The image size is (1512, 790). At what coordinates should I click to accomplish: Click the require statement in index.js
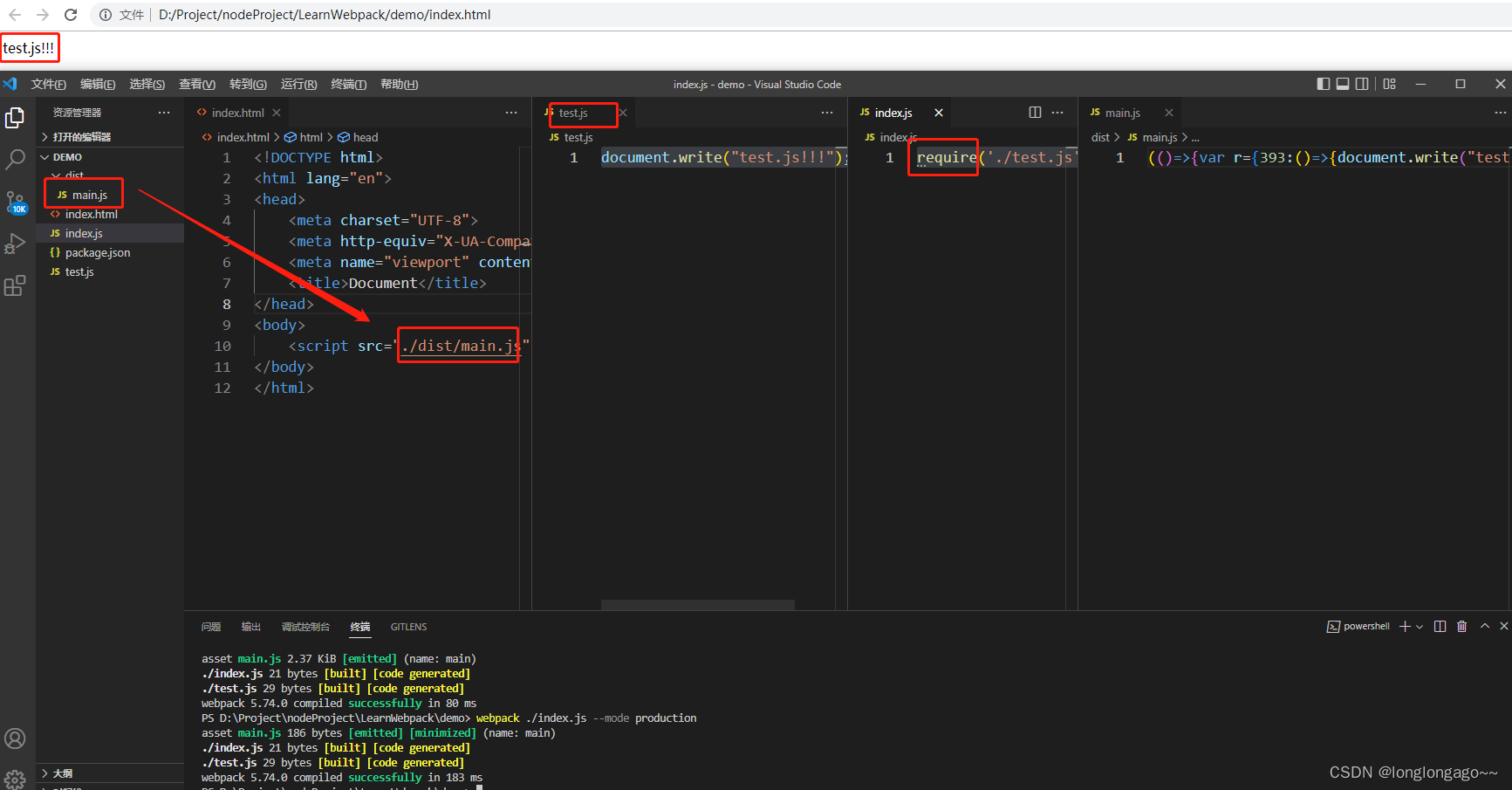pos(946,157)
